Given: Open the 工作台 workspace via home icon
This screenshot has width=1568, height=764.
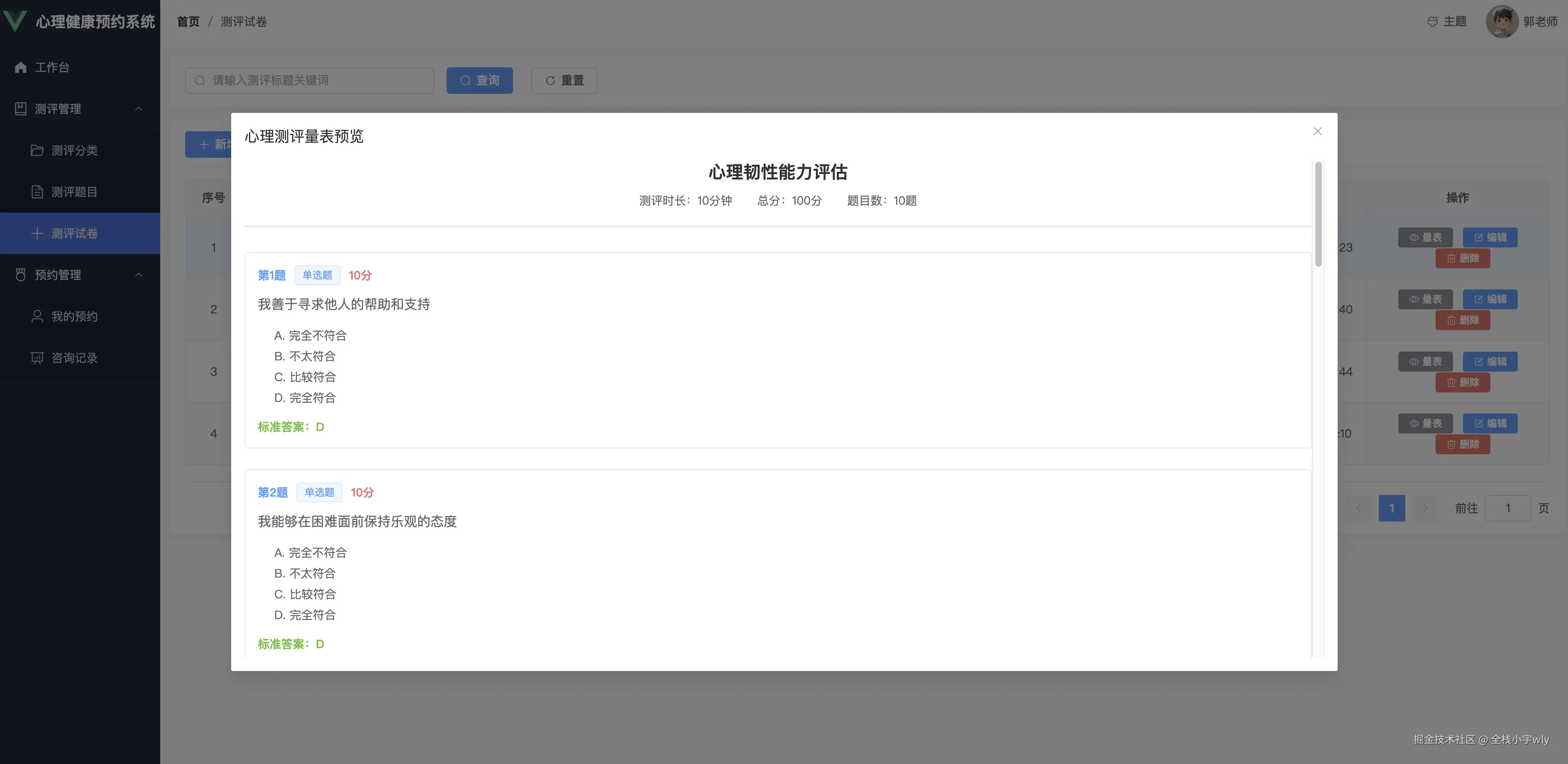Looking at the screenshot, I should click(x=20, y=67).
